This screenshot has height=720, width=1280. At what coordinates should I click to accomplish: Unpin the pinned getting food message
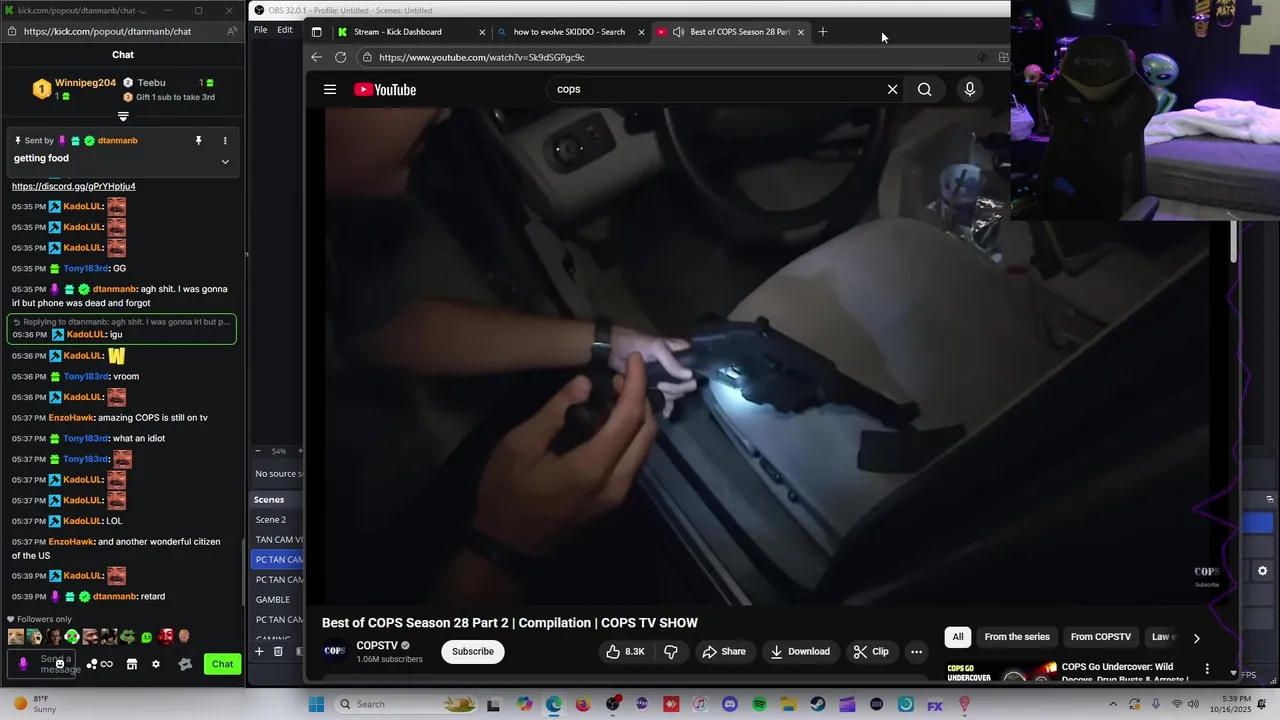(198, 141)
